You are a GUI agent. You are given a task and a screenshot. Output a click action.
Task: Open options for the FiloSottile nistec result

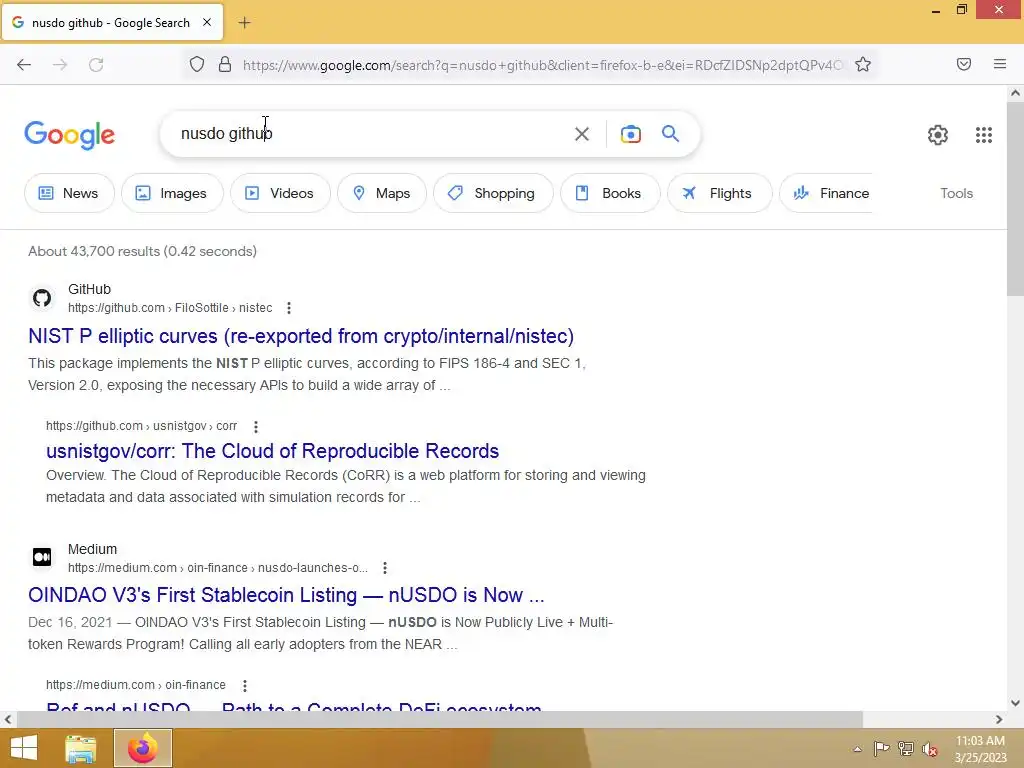click(x=289, y=308)
